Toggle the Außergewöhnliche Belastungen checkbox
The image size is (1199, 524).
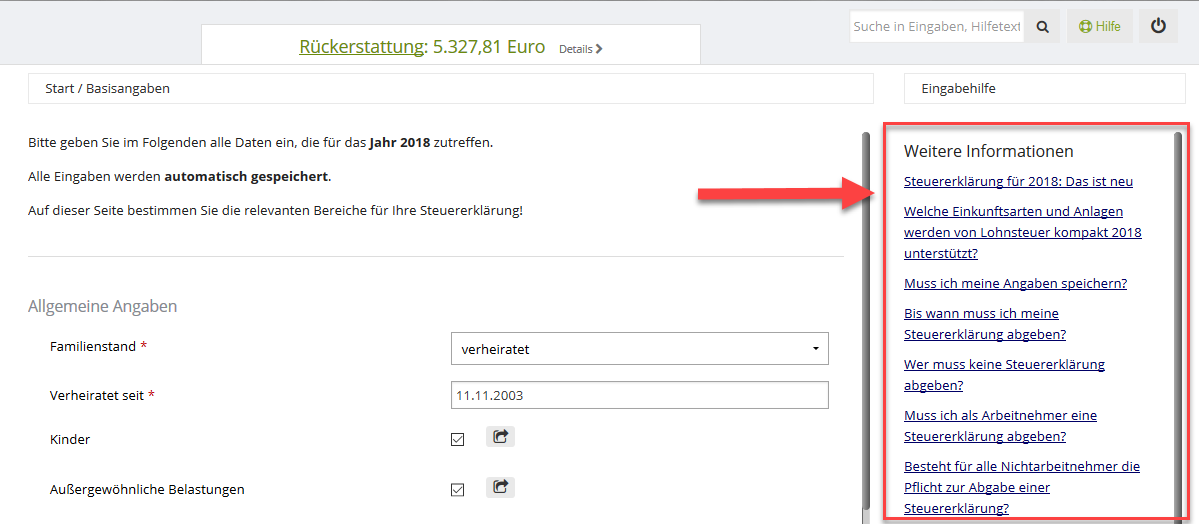point(458,490)
